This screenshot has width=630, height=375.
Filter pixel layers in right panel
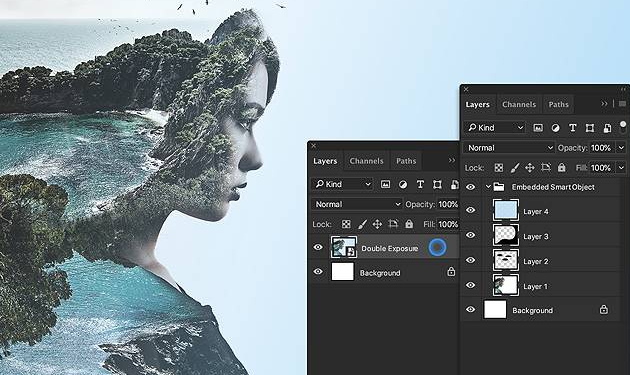tap(538, 128)
